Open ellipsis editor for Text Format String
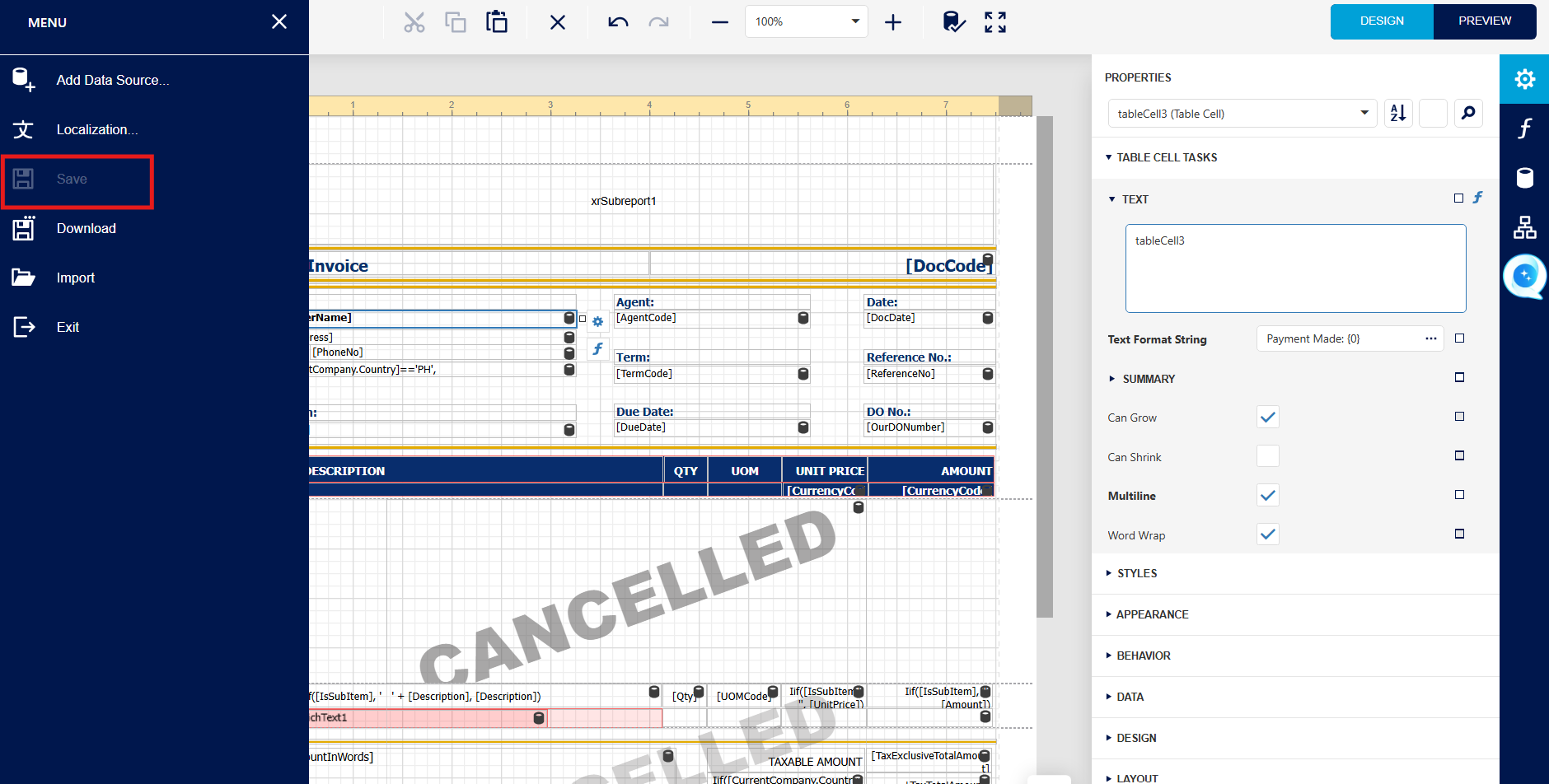The width and height of the screenshot is (1549, 784). pyautogui.click(x=1431, y=338)
